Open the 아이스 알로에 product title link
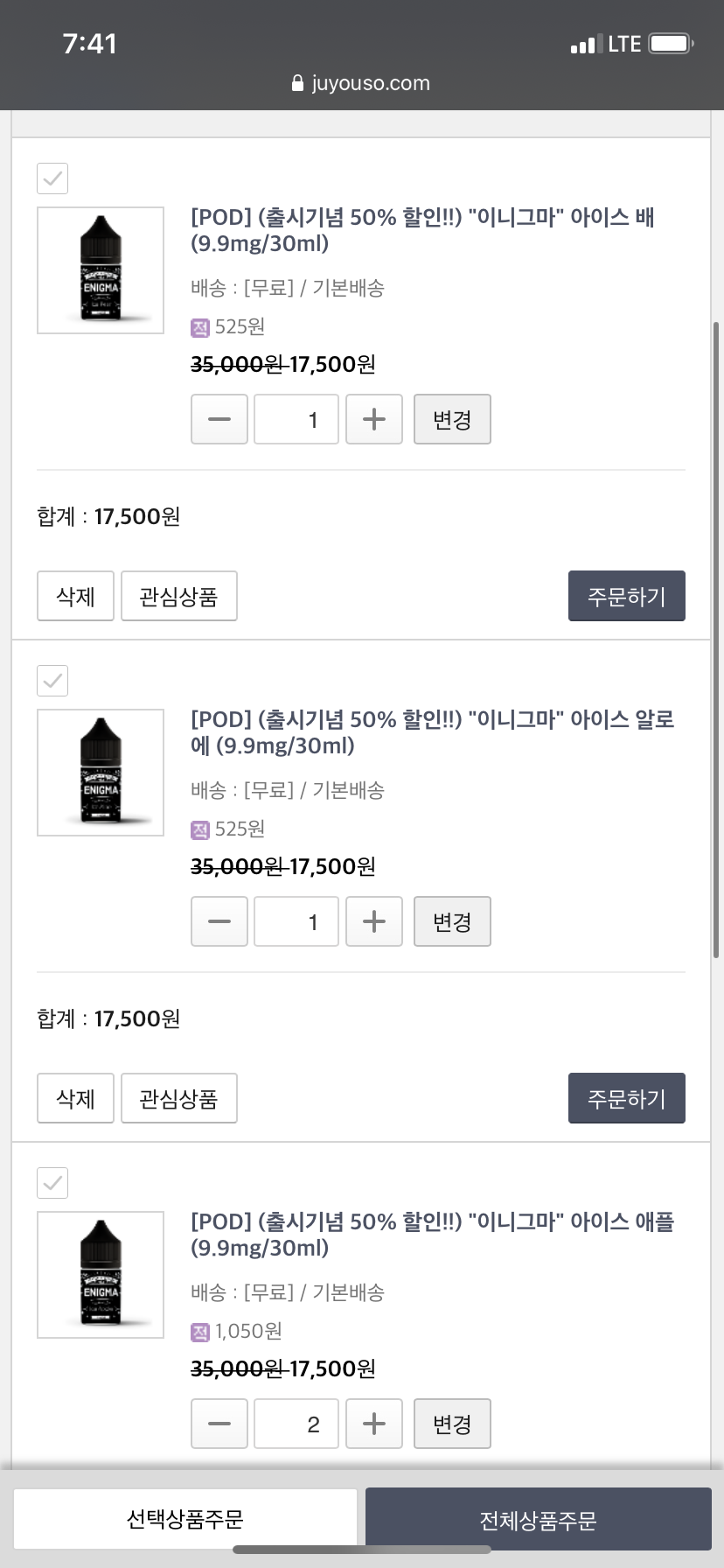This screenshot has height=1568, width=724. click(x=432, y=732)
